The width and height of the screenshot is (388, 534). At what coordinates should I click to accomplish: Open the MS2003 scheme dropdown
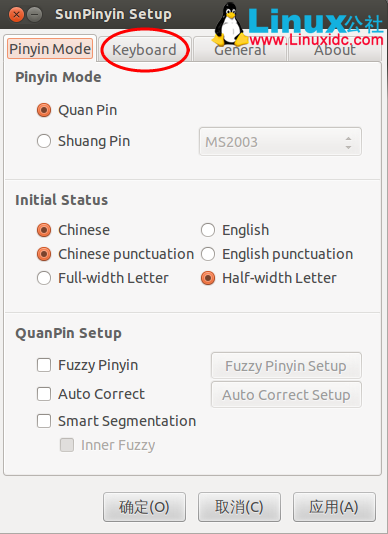click(280, 142)
